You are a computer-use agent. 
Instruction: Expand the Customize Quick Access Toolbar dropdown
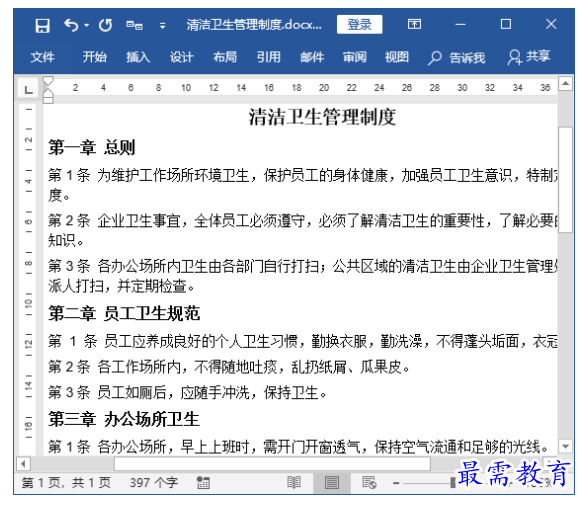(x=162, y=26)
